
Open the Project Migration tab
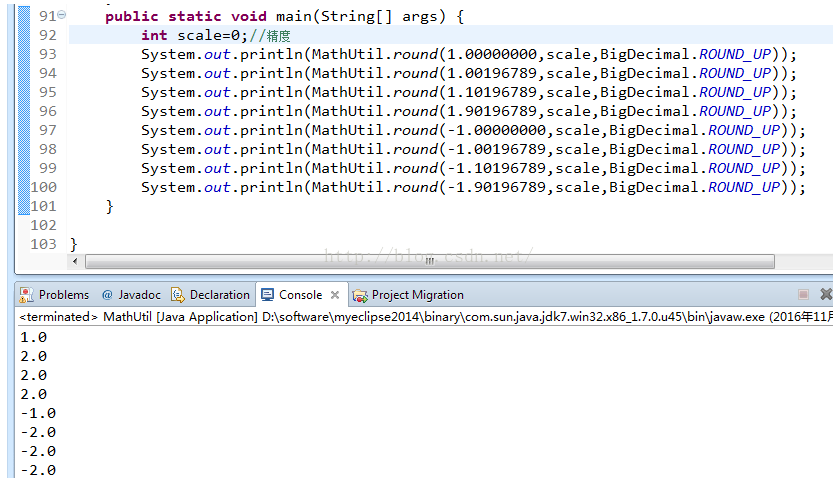coord(408,295)
